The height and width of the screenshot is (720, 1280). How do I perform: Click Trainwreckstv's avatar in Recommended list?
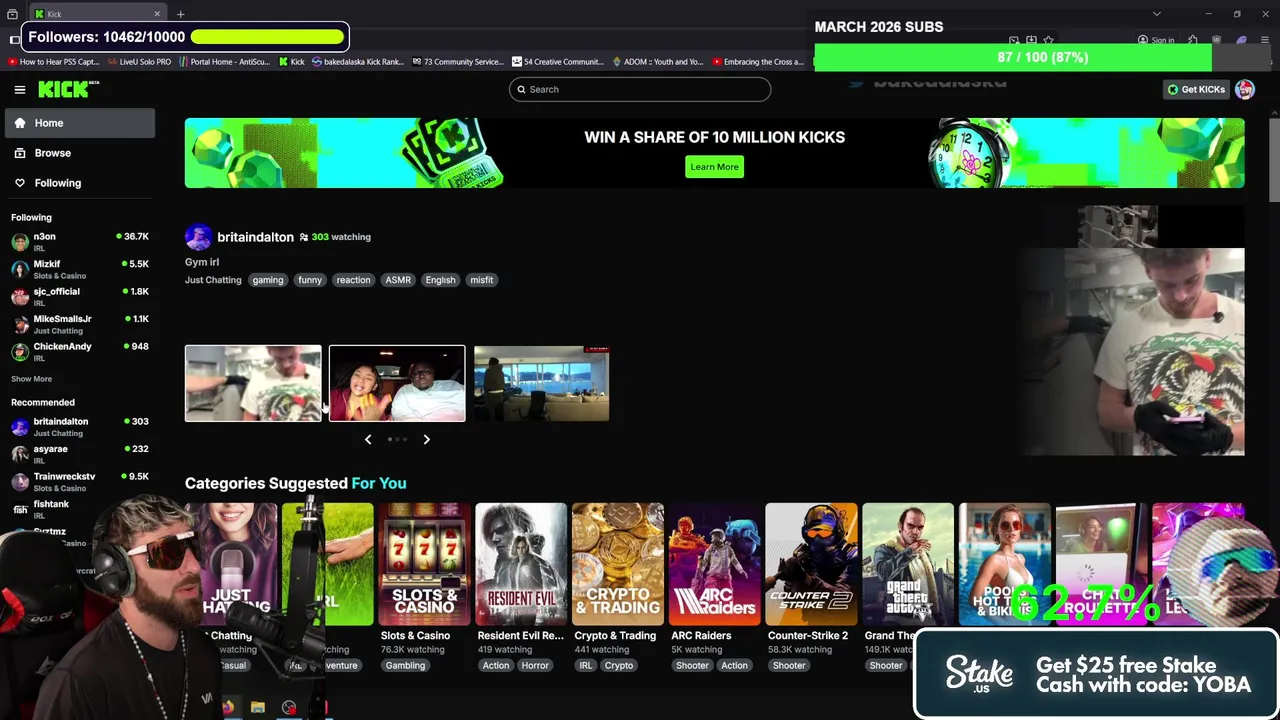(20, 482)
